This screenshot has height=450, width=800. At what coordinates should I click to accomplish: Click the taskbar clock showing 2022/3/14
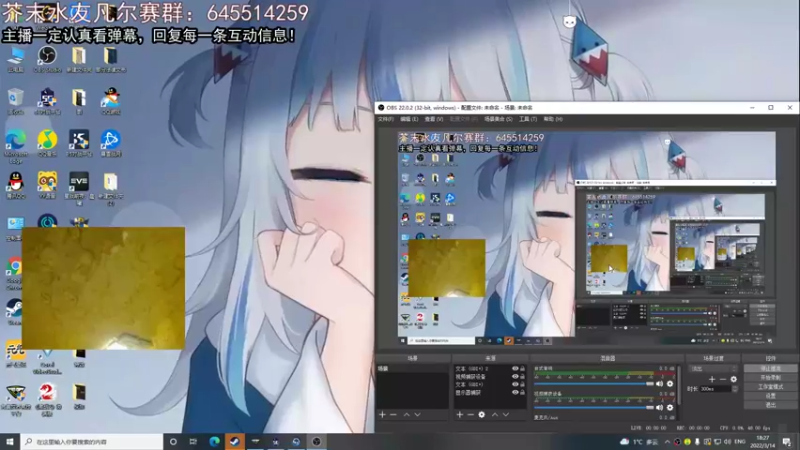pos(763,442)
